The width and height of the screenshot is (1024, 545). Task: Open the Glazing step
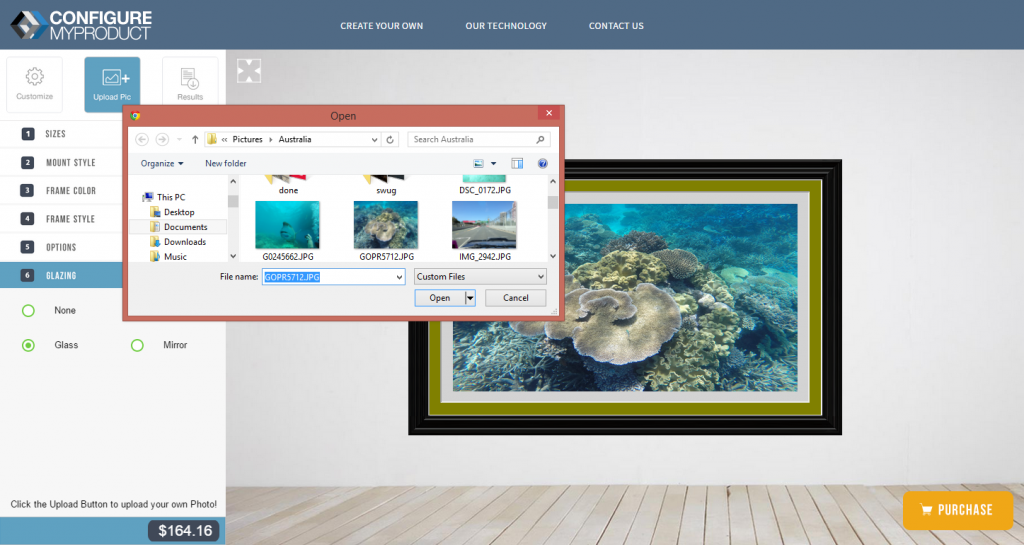(61, 275)
